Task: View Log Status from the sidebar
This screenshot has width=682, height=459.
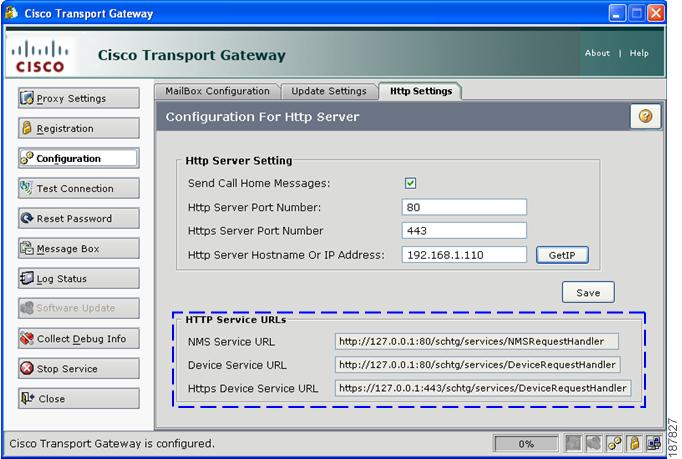Action: [79, 278]
